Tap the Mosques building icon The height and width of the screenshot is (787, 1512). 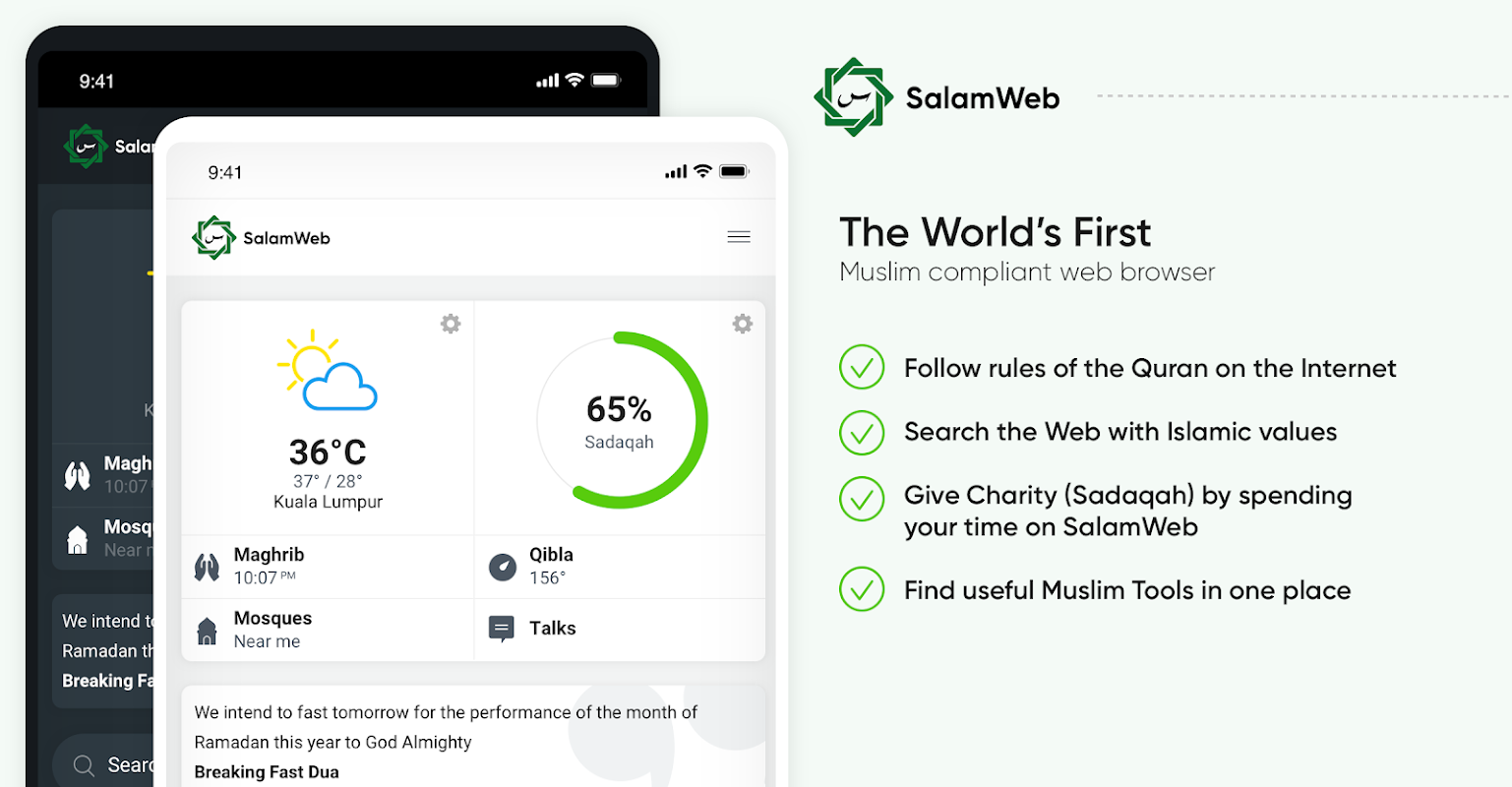(207, 631)
